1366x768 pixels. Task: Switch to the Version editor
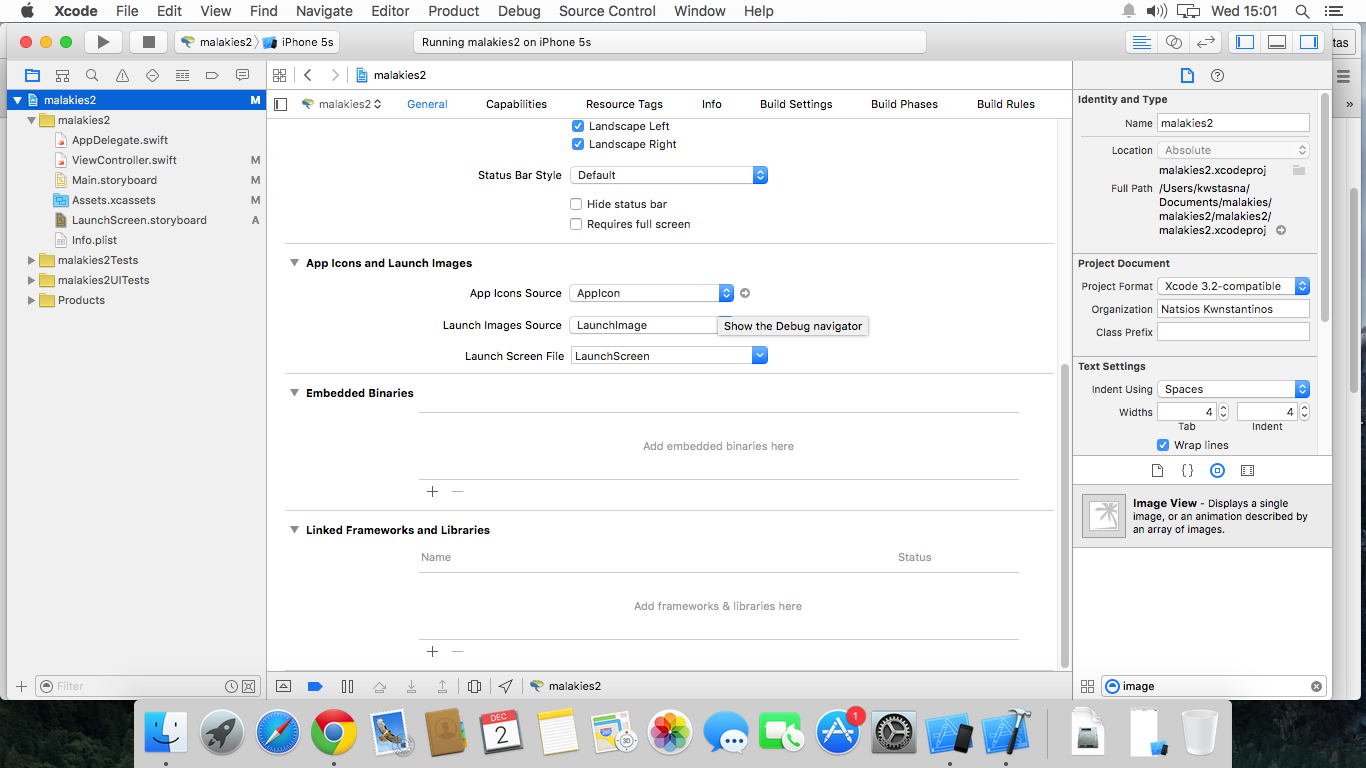(1206, 42)
